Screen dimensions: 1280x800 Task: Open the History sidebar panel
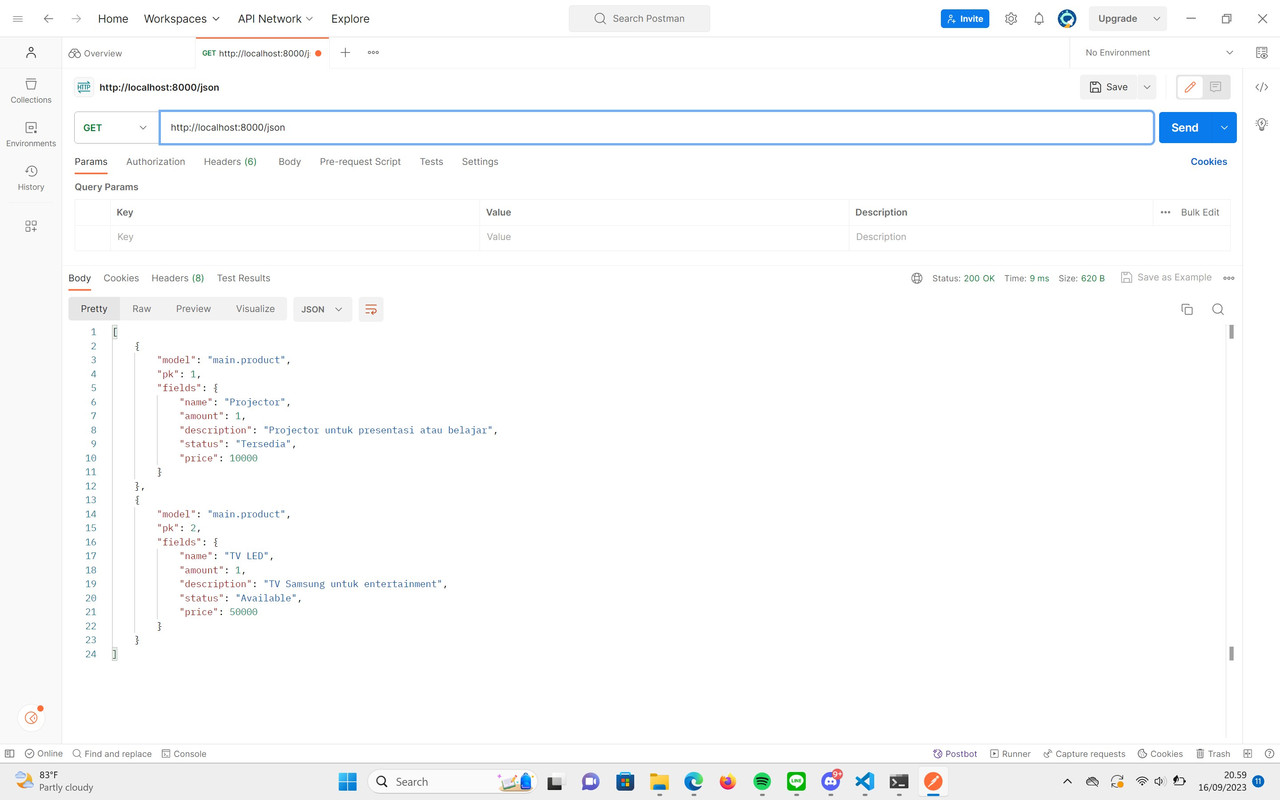pyautogui.click(x=31, y=178)
